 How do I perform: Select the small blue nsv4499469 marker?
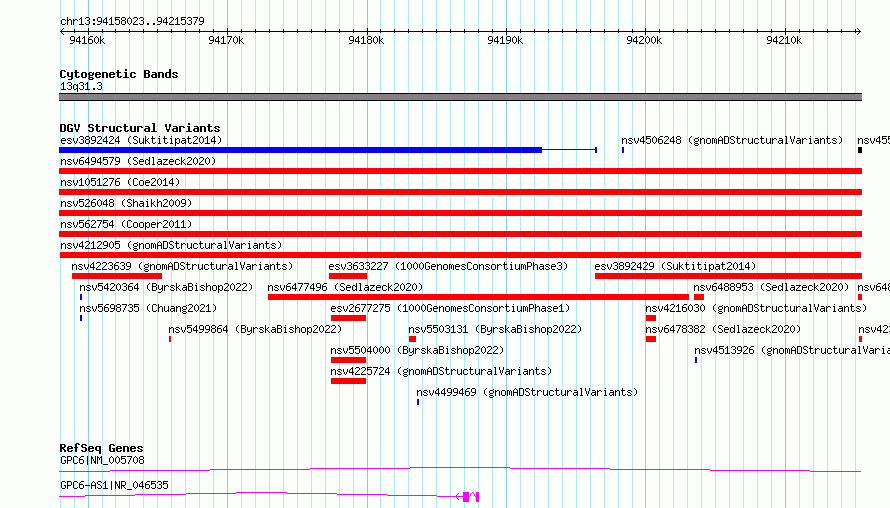(x=418, y=402)
